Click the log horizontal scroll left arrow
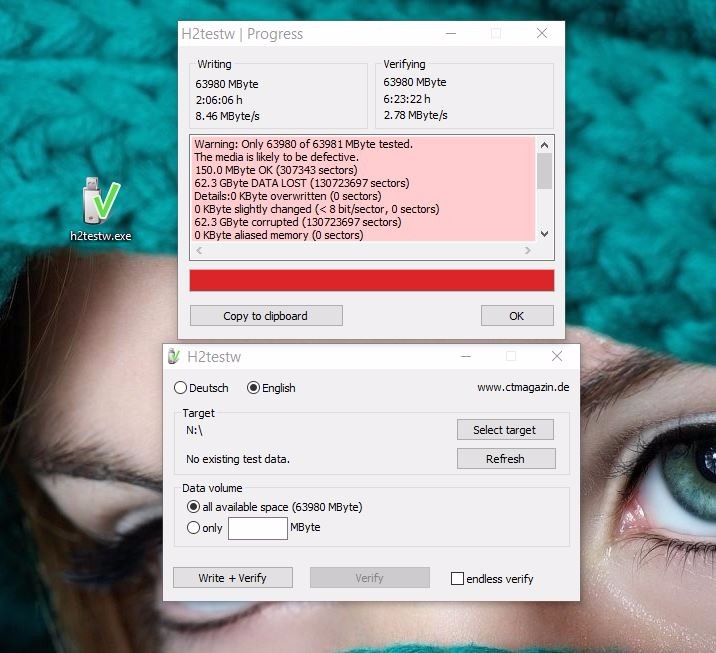Screen dimensions: 716x653 tap(199, 250)
